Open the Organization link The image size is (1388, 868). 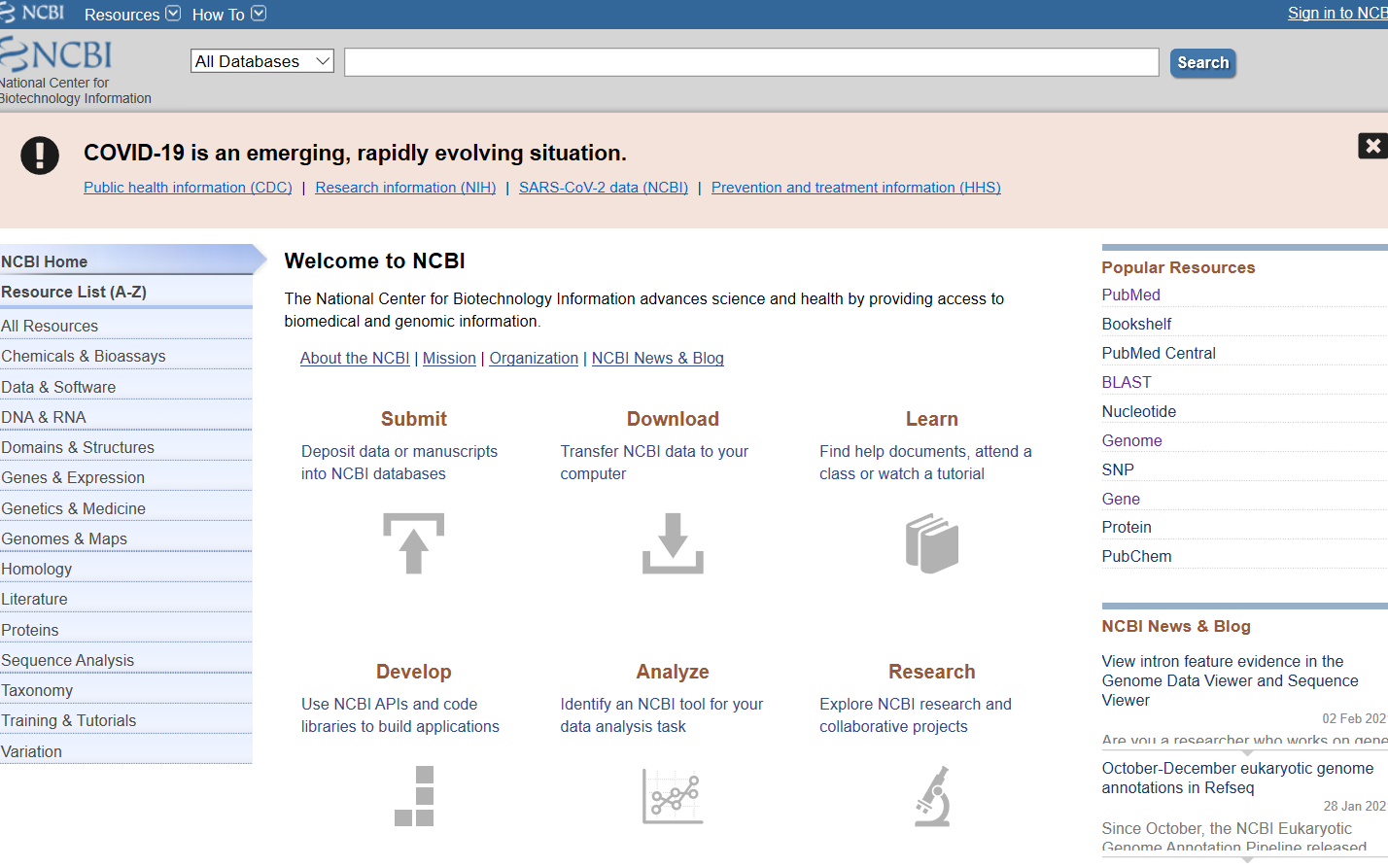pos(534,358)
